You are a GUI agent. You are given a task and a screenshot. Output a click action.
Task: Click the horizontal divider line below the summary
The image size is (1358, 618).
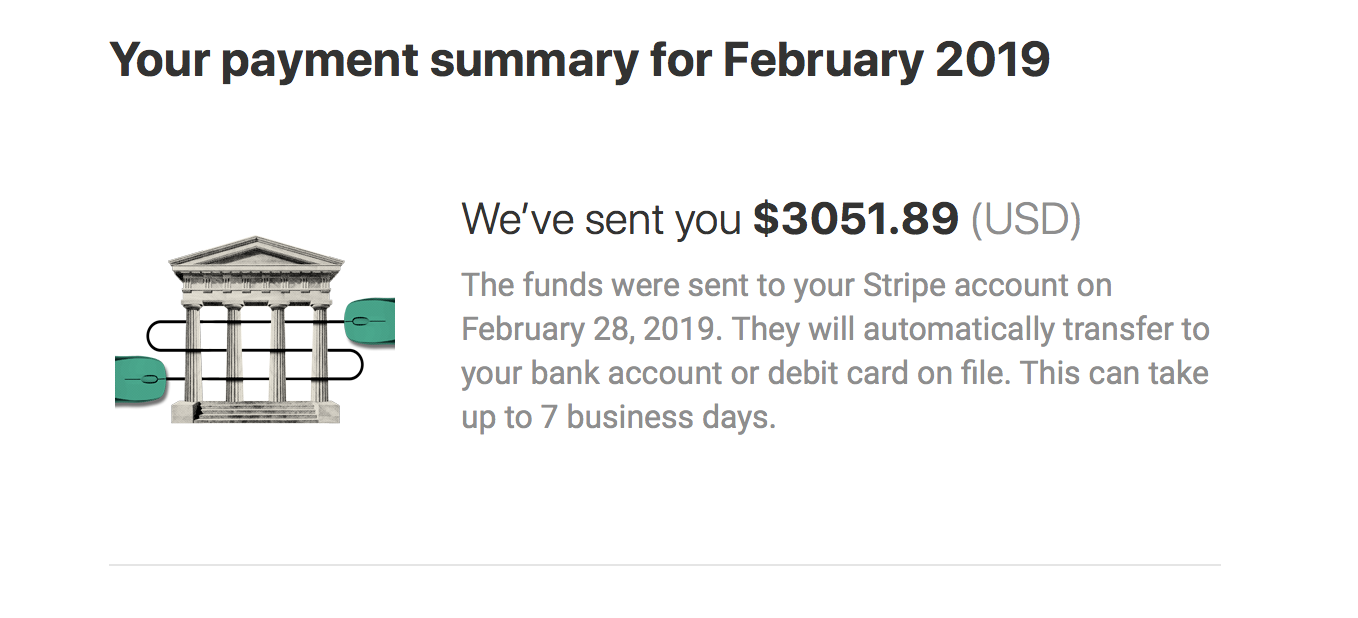coord(664,565)
